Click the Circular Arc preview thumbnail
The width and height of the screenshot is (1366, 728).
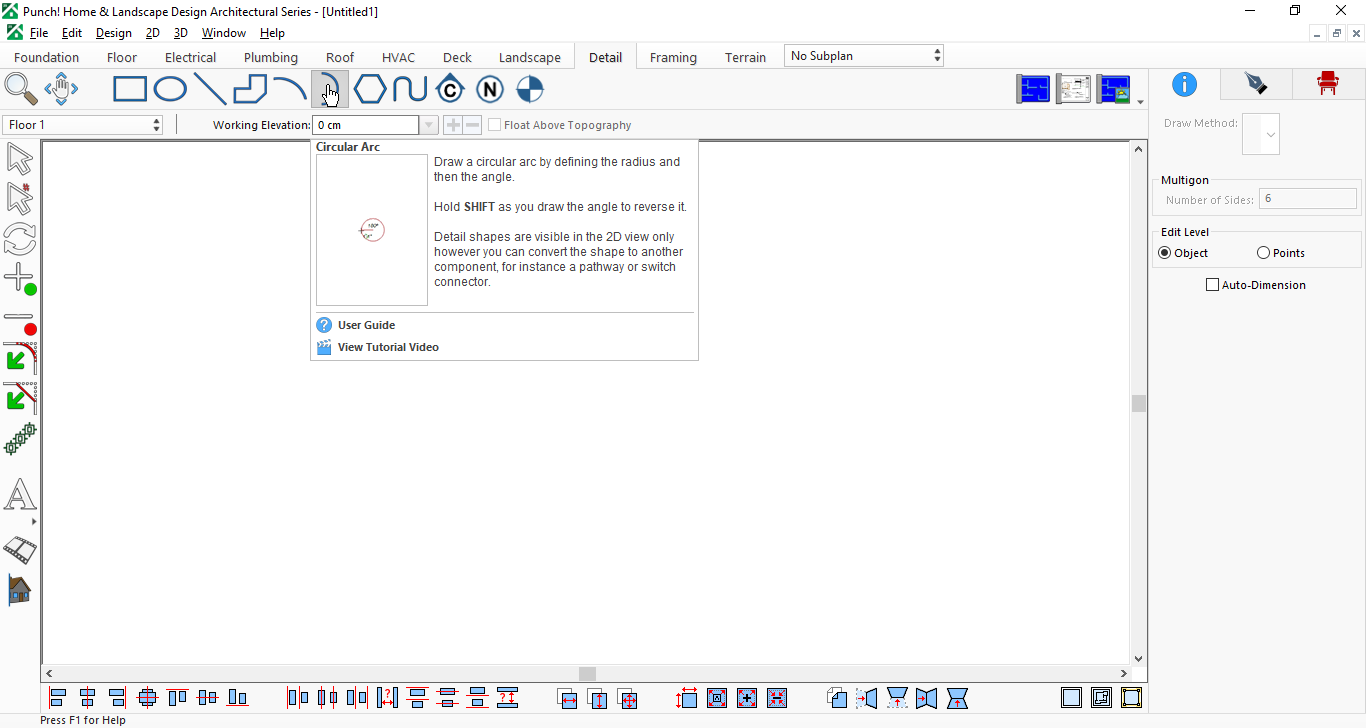coord(372,230)
